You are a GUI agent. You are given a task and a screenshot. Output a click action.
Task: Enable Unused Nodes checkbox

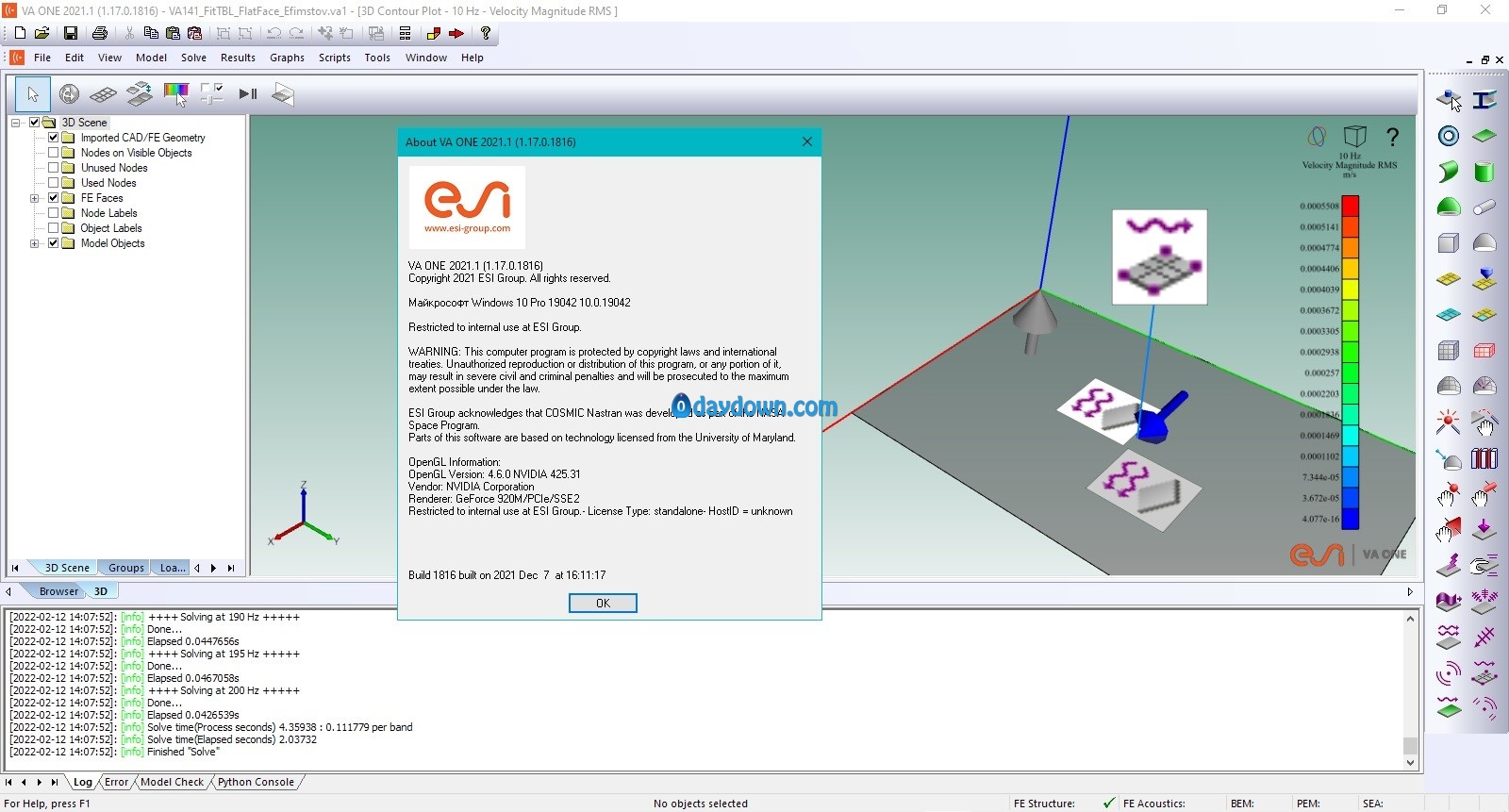click(x=54, y=168)
